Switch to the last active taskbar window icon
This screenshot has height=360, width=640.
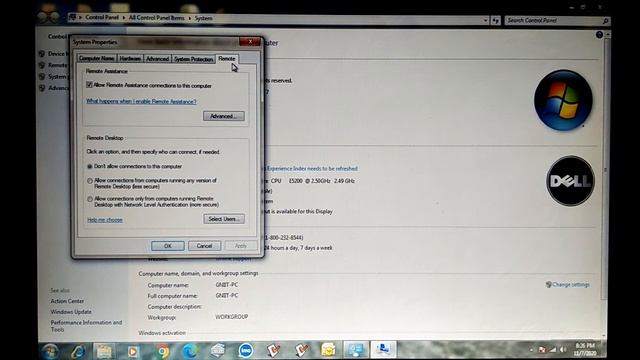point(383,349)
